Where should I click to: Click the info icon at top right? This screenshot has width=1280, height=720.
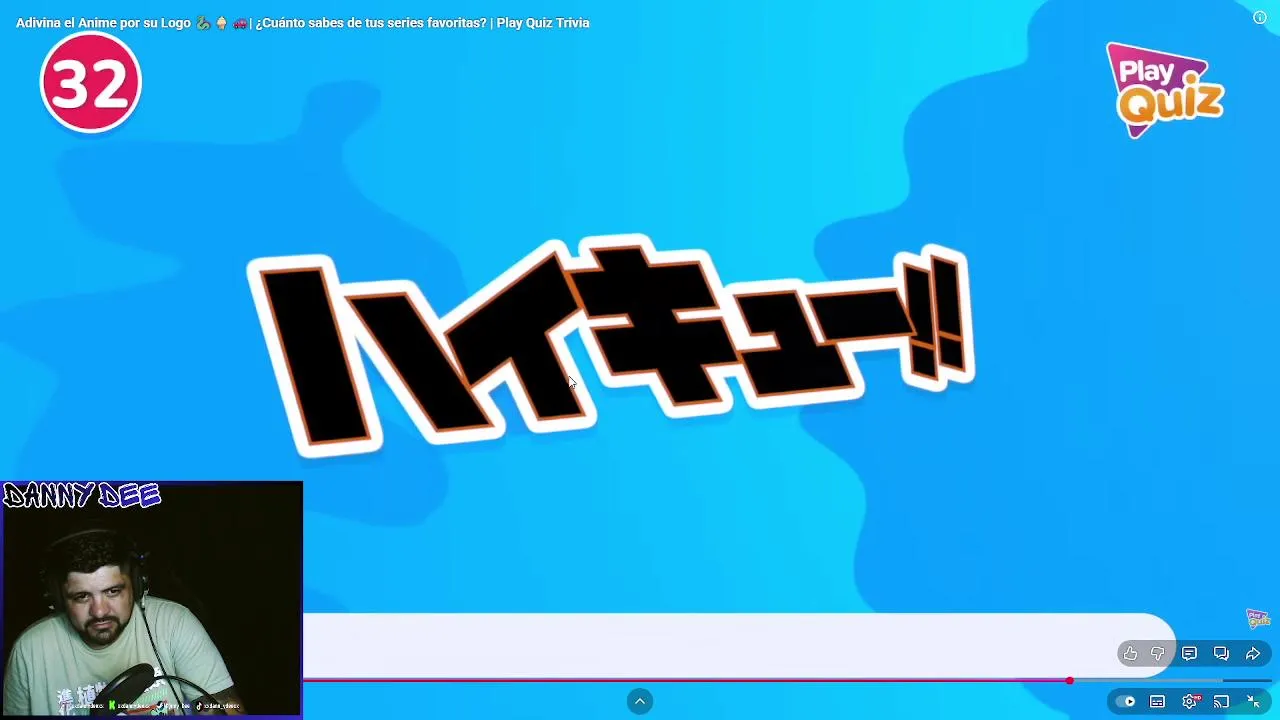tap(1260, 18)
